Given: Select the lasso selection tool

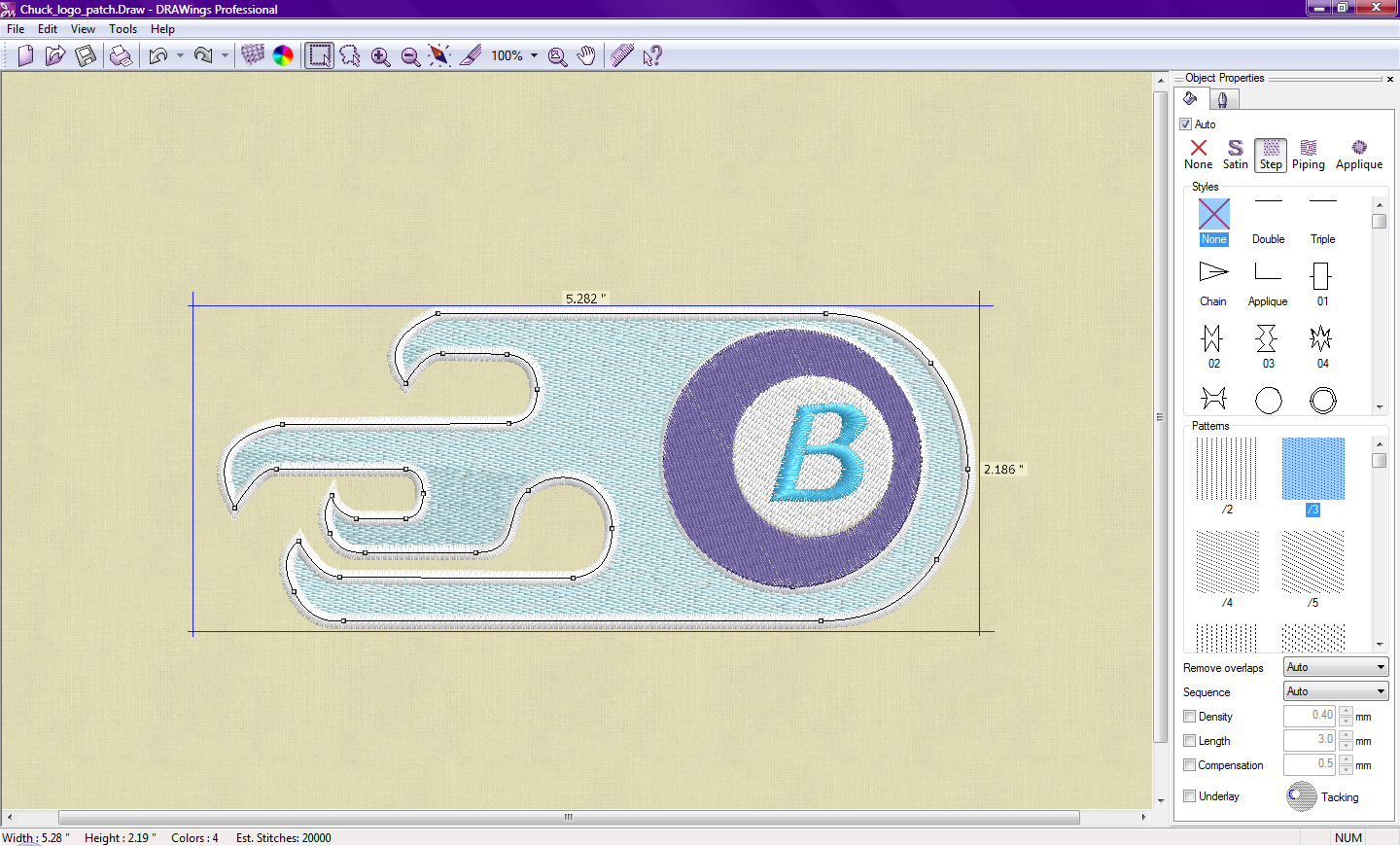Looking at the screenshot, I should point(350,55).
